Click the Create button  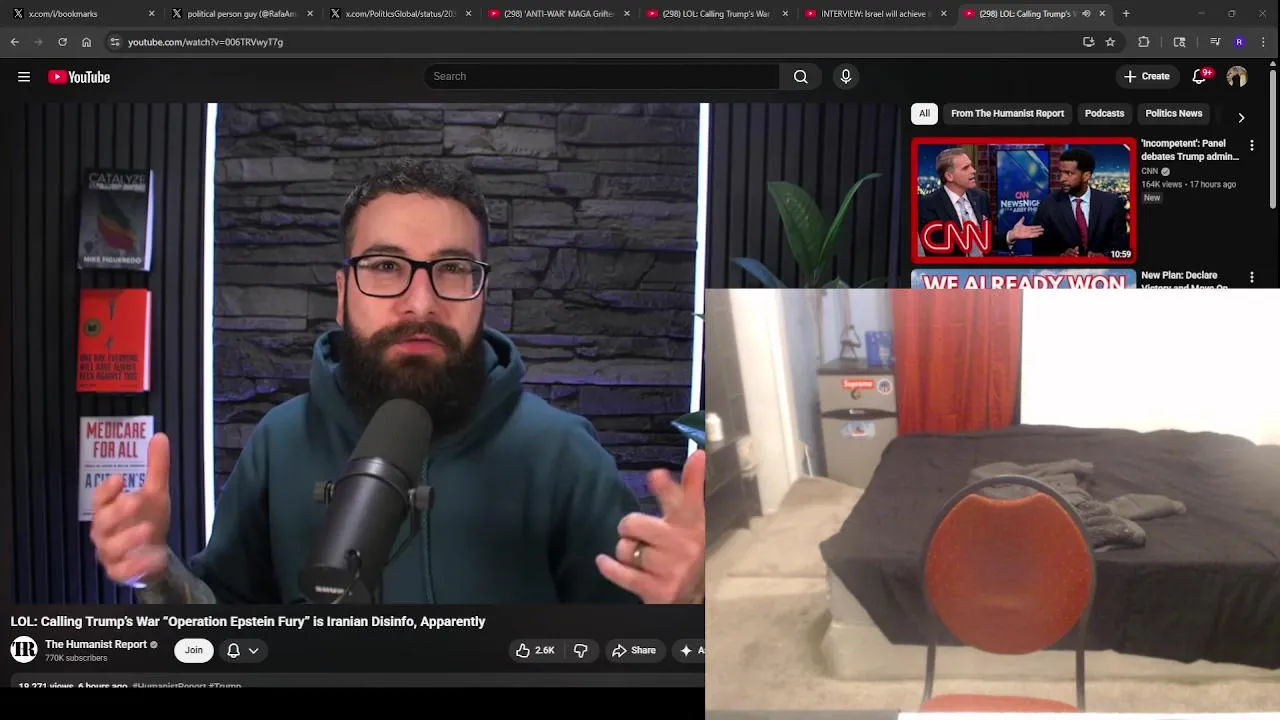pyautogui.click(x=1146, y=77)
